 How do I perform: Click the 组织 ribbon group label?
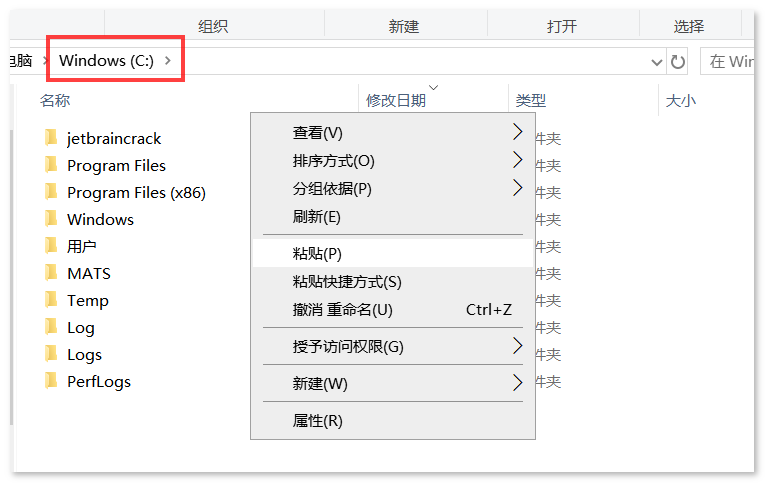pos(213,26)
